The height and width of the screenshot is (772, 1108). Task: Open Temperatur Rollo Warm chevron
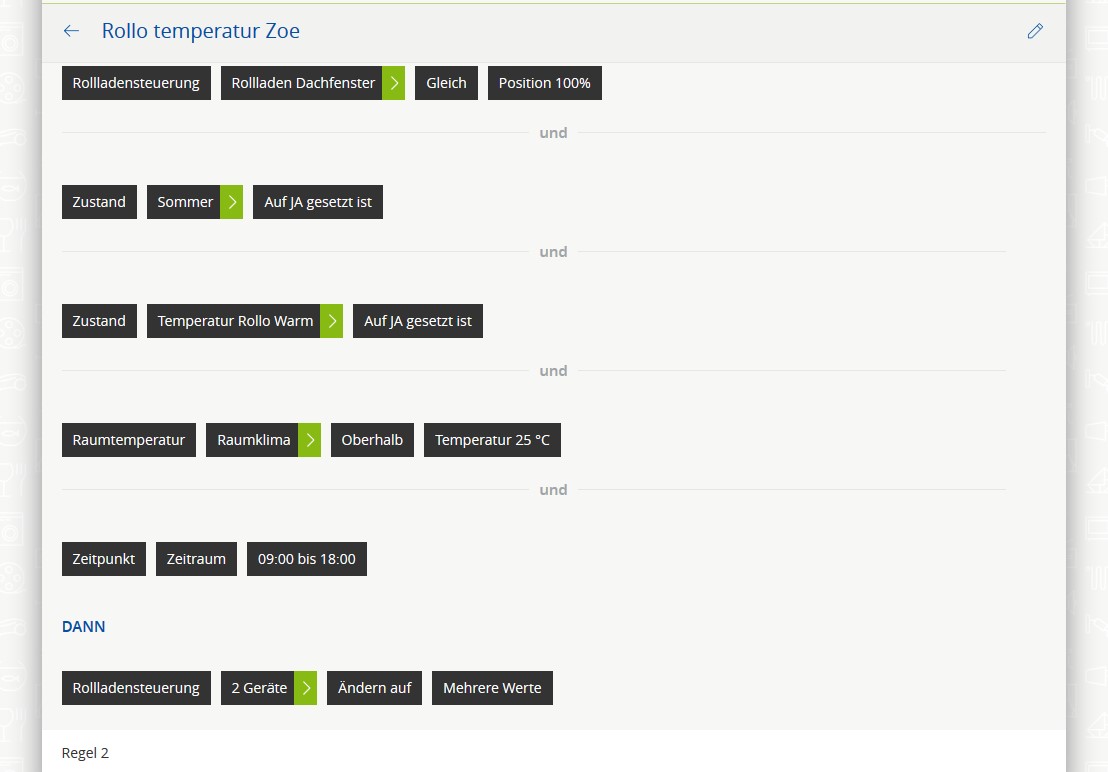pyautogui.click(x=332, y=321)
